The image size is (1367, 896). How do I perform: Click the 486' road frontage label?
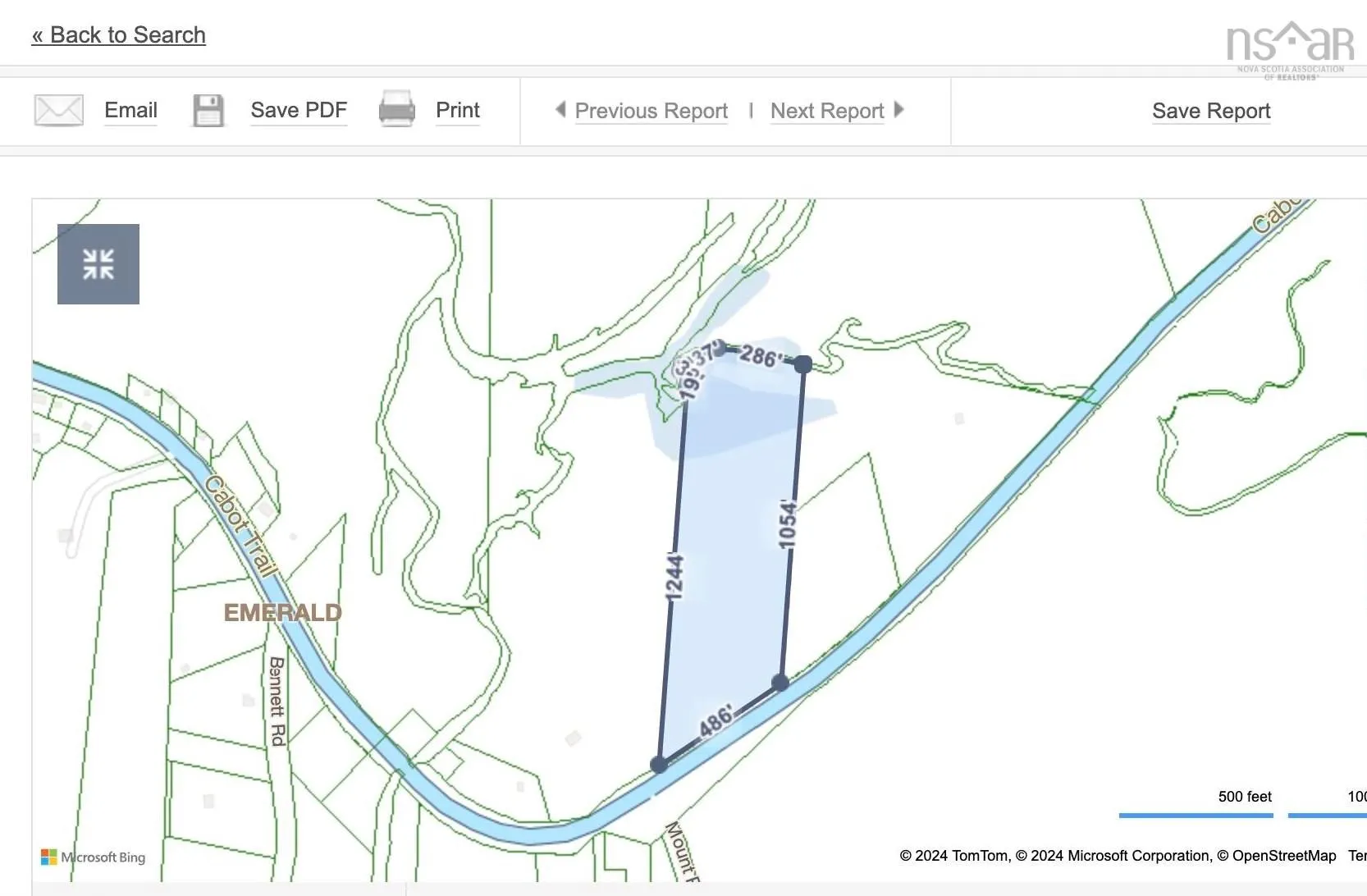coord(716,720)
